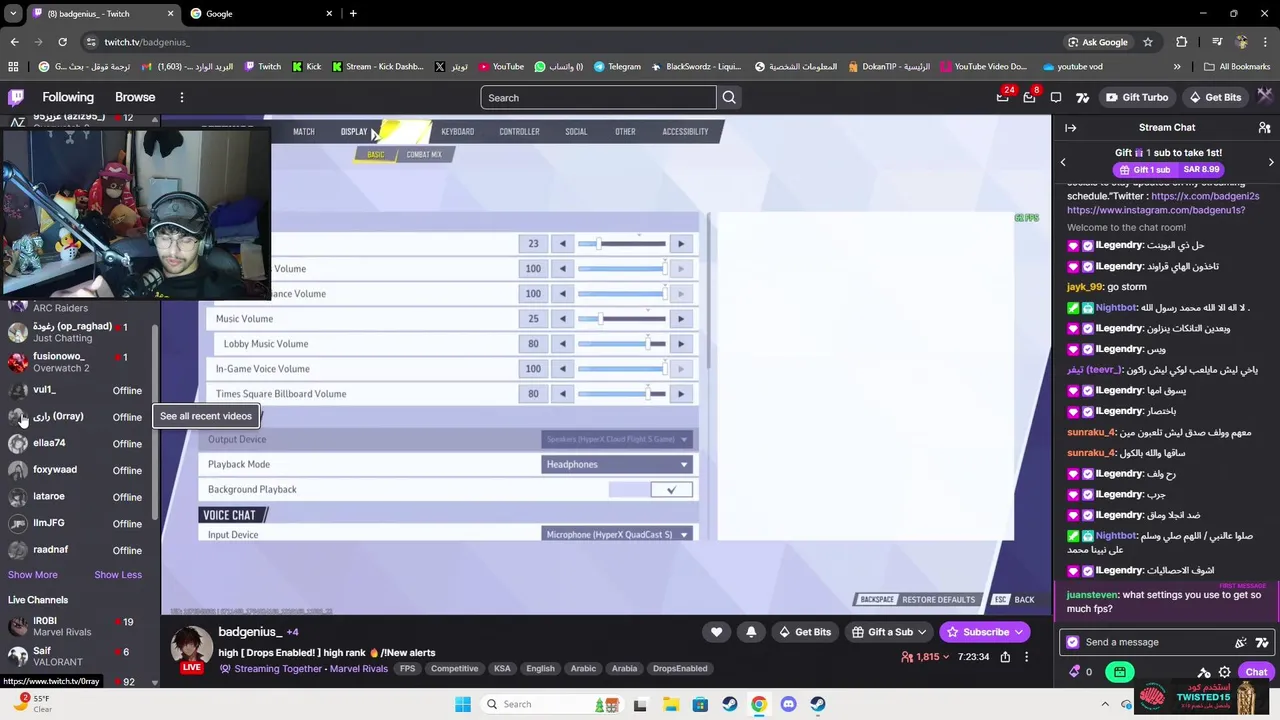Show previous gift leaderboard slide

pos(1063,162)
